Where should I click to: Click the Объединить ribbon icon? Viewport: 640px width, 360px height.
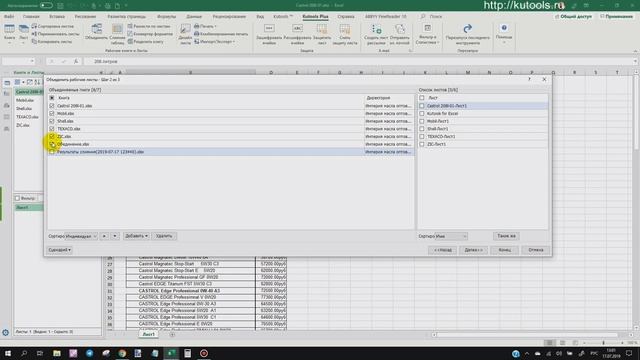[96, 32]
